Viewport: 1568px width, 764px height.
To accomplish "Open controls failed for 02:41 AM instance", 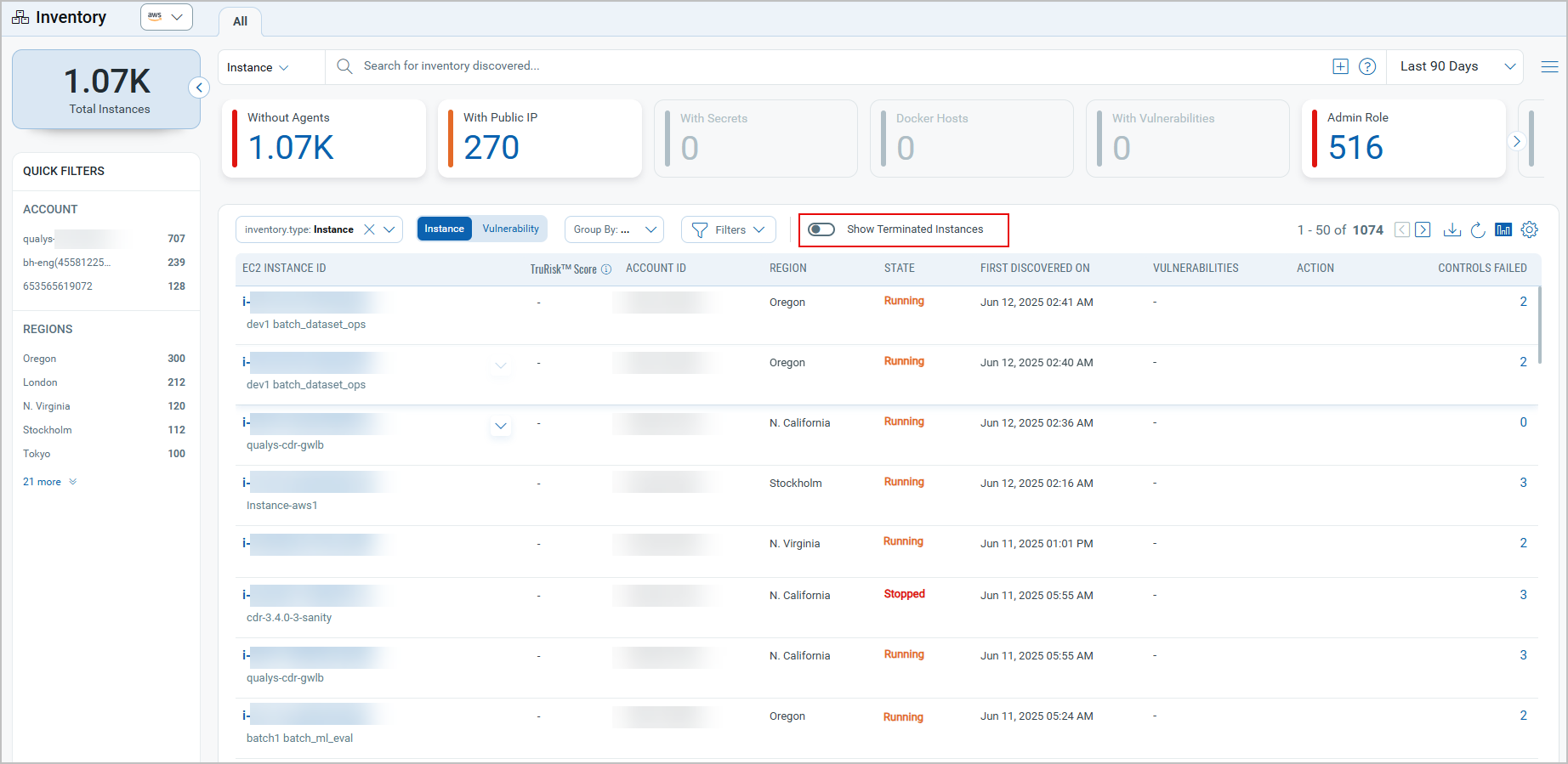I will point(1523,302).
